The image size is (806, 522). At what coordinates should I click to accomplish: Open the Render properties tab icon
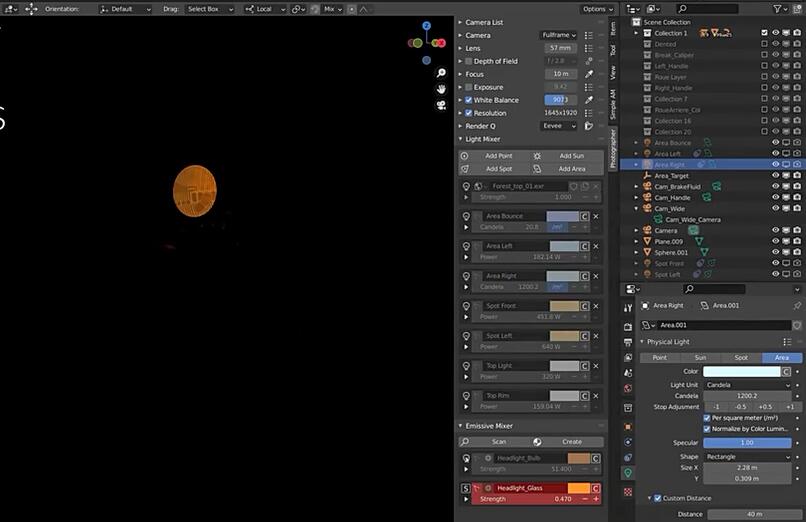[628, 327]
